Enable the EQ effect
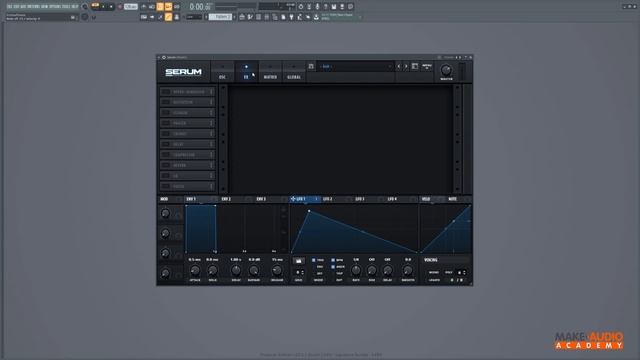This screenshot has height=360, width=640. pos(165,176)
